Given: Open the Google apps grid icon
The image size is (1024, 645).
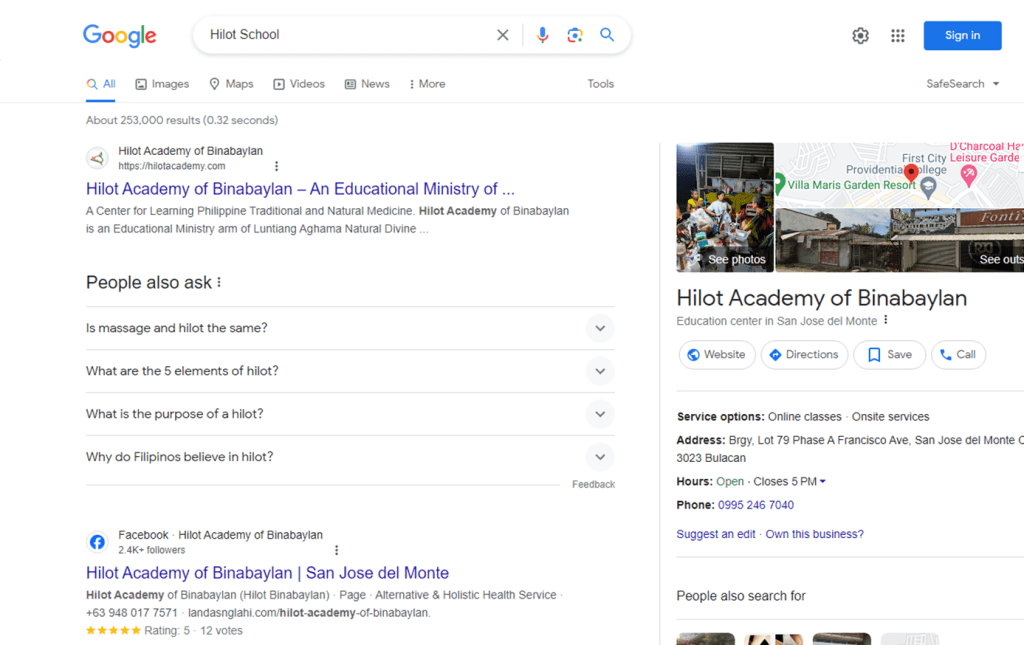Looking at the screenshot, I should [x=898, y=36].
